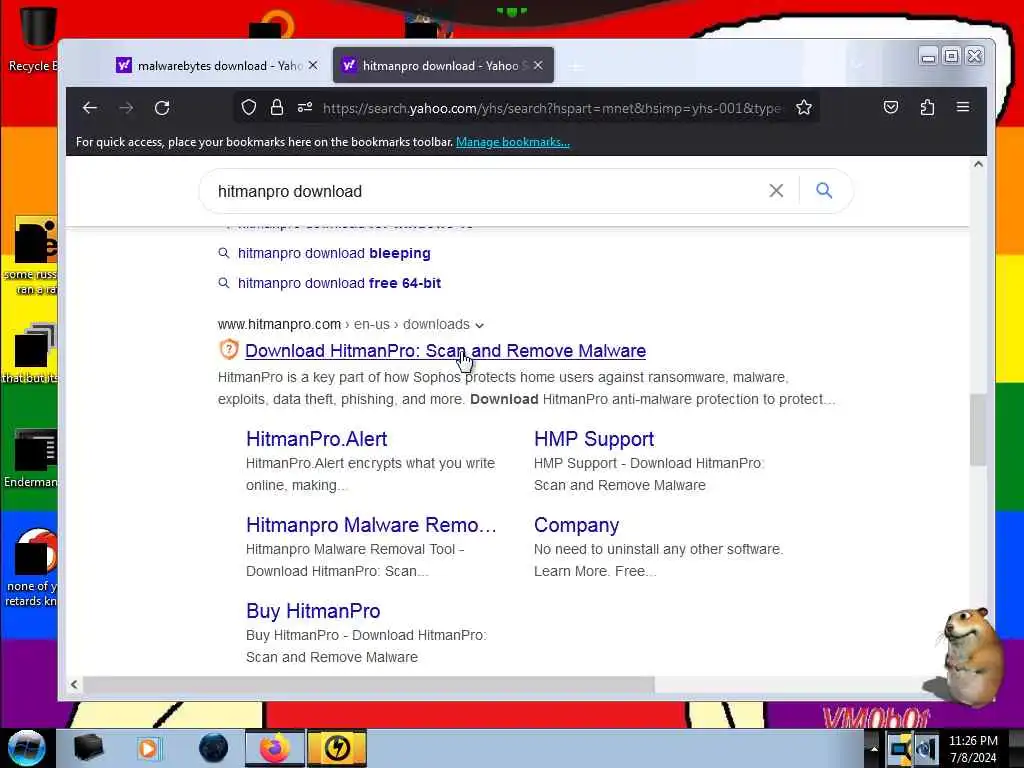Open the Firefox hamburger menu
The image size is (1024, 768).
click(963, 106)
